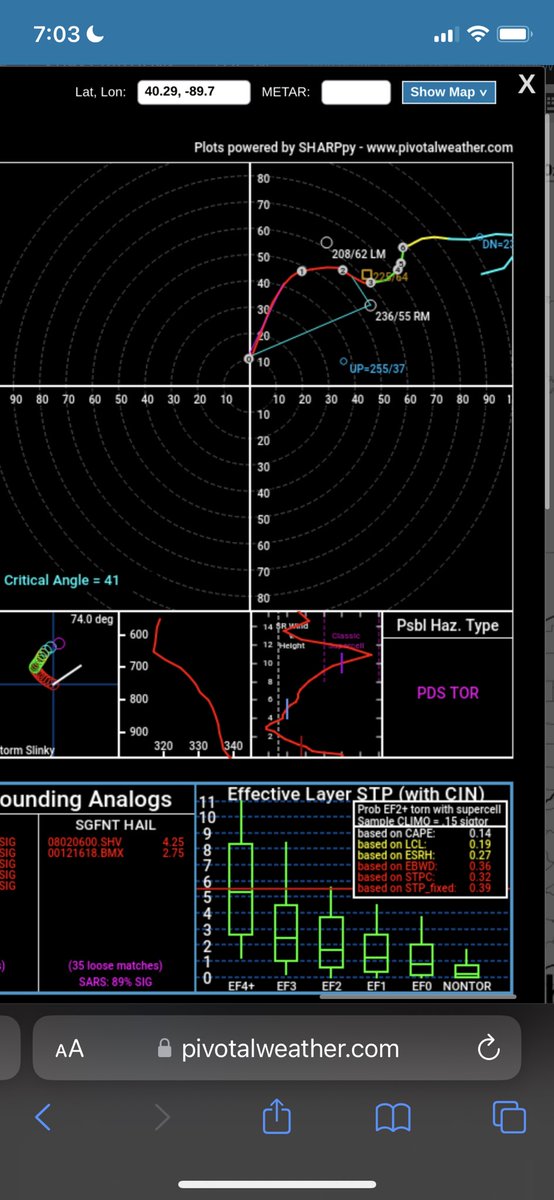Click the SGFNT HAIL column header
This screenshot has height=1200, width=554.
click(113, 823)
